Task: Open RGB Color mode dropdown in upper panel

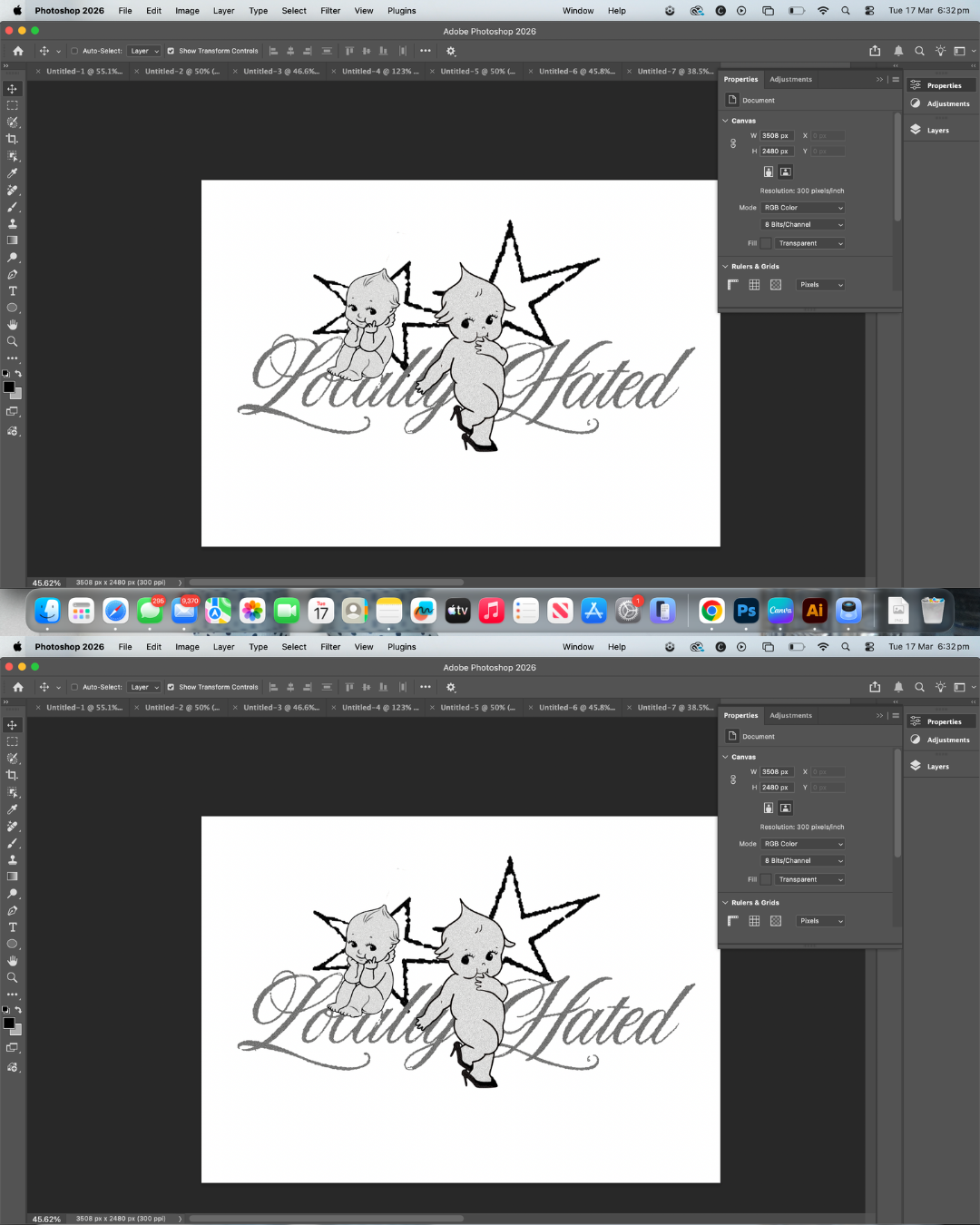Action: pos(803,208)
